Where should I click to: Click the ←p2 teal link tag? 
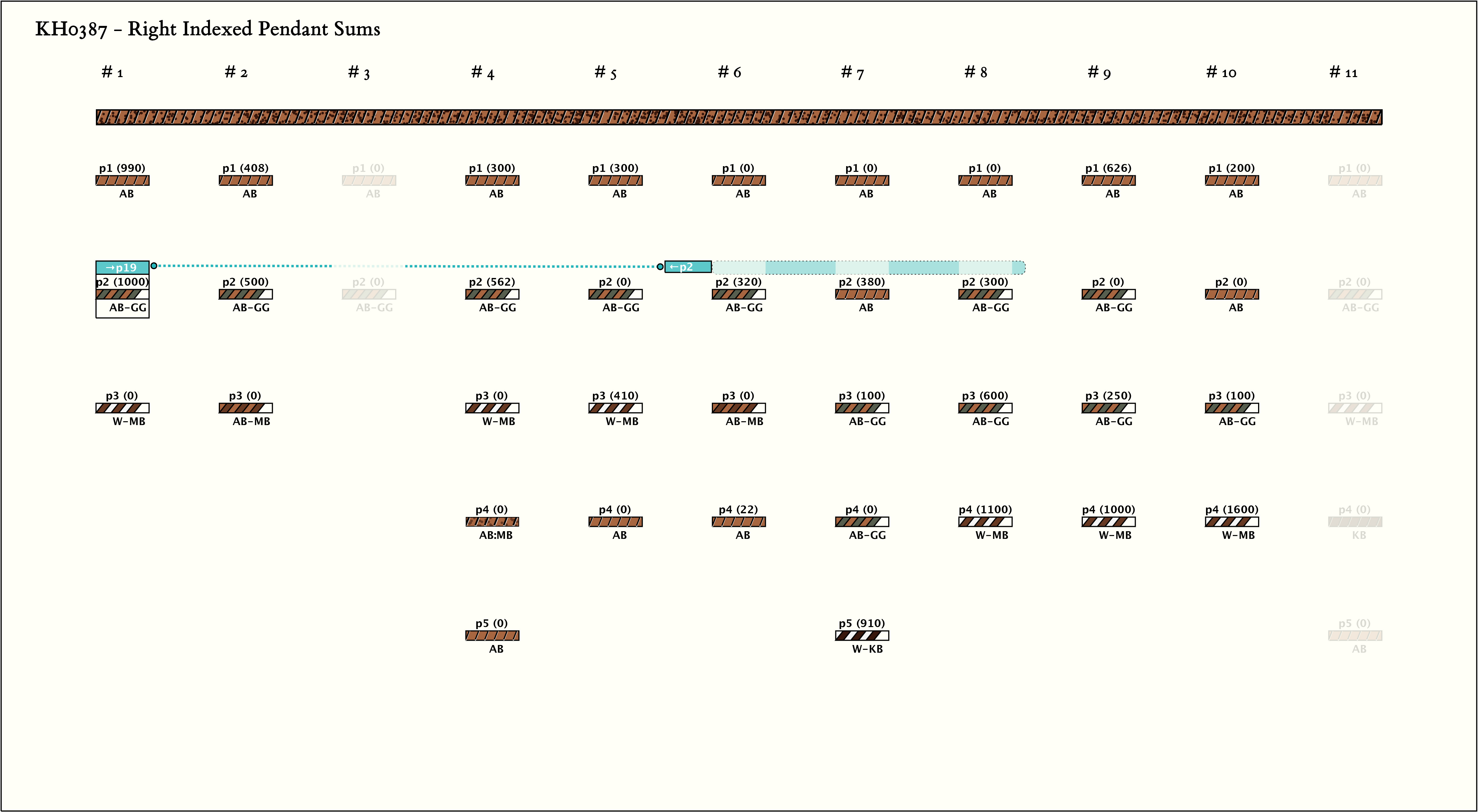(688, 267)
